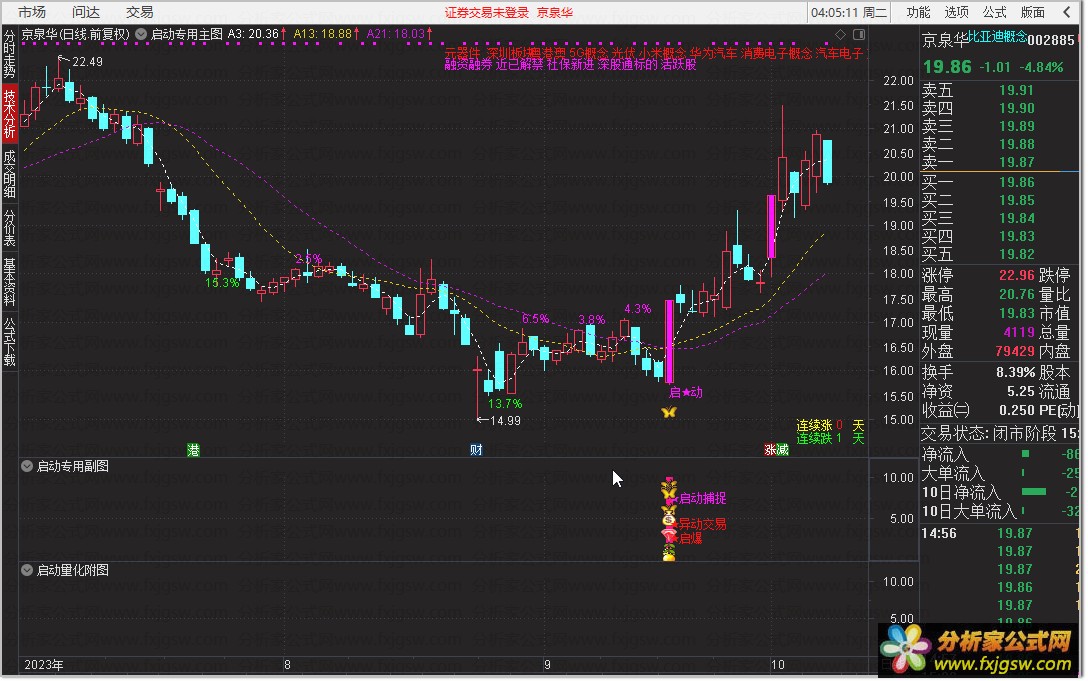Click the 涨停 22.96 value
The image size is (1088, 681).
tap(1017, 276)
